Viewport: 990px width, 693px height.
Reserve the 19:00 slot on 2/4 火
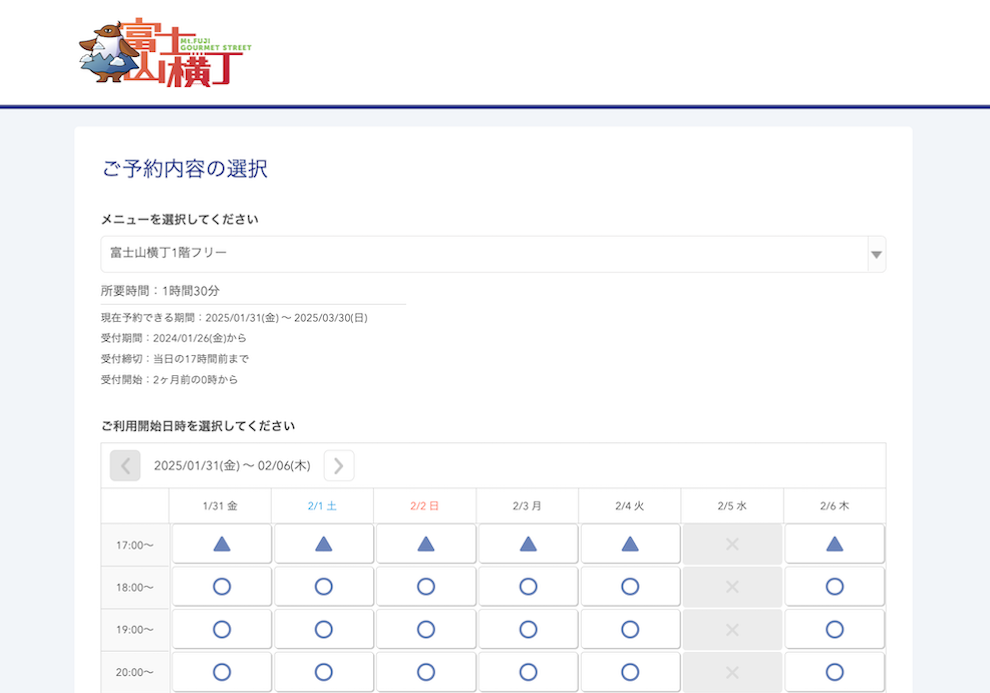pyautogui.click(x=630, y=629)
